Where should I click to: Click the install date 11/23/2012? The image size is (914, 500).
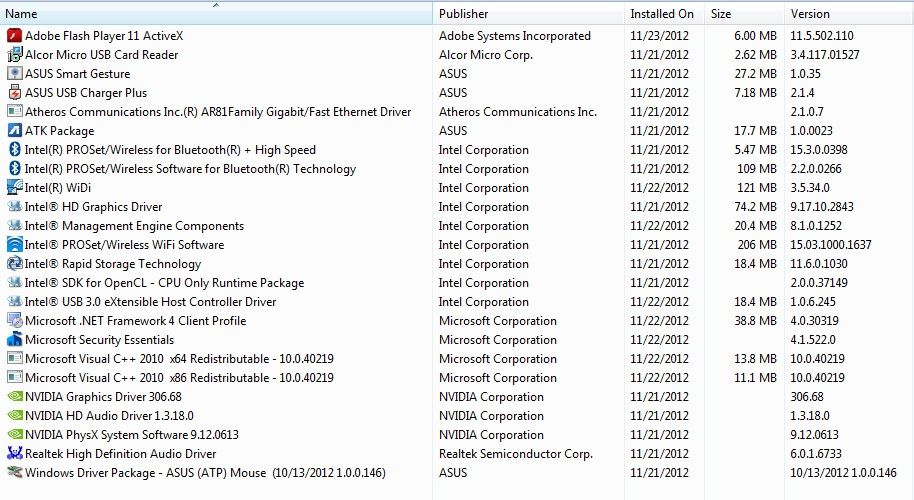click(x=659, y=36)
